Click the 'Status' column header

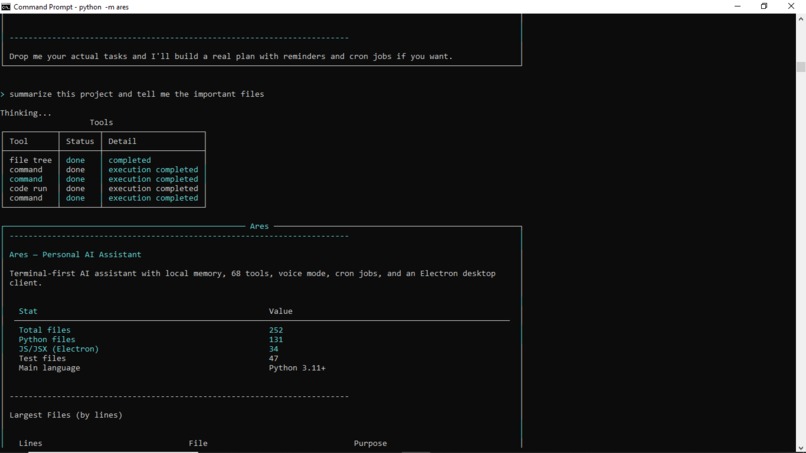tap(80, 141)
